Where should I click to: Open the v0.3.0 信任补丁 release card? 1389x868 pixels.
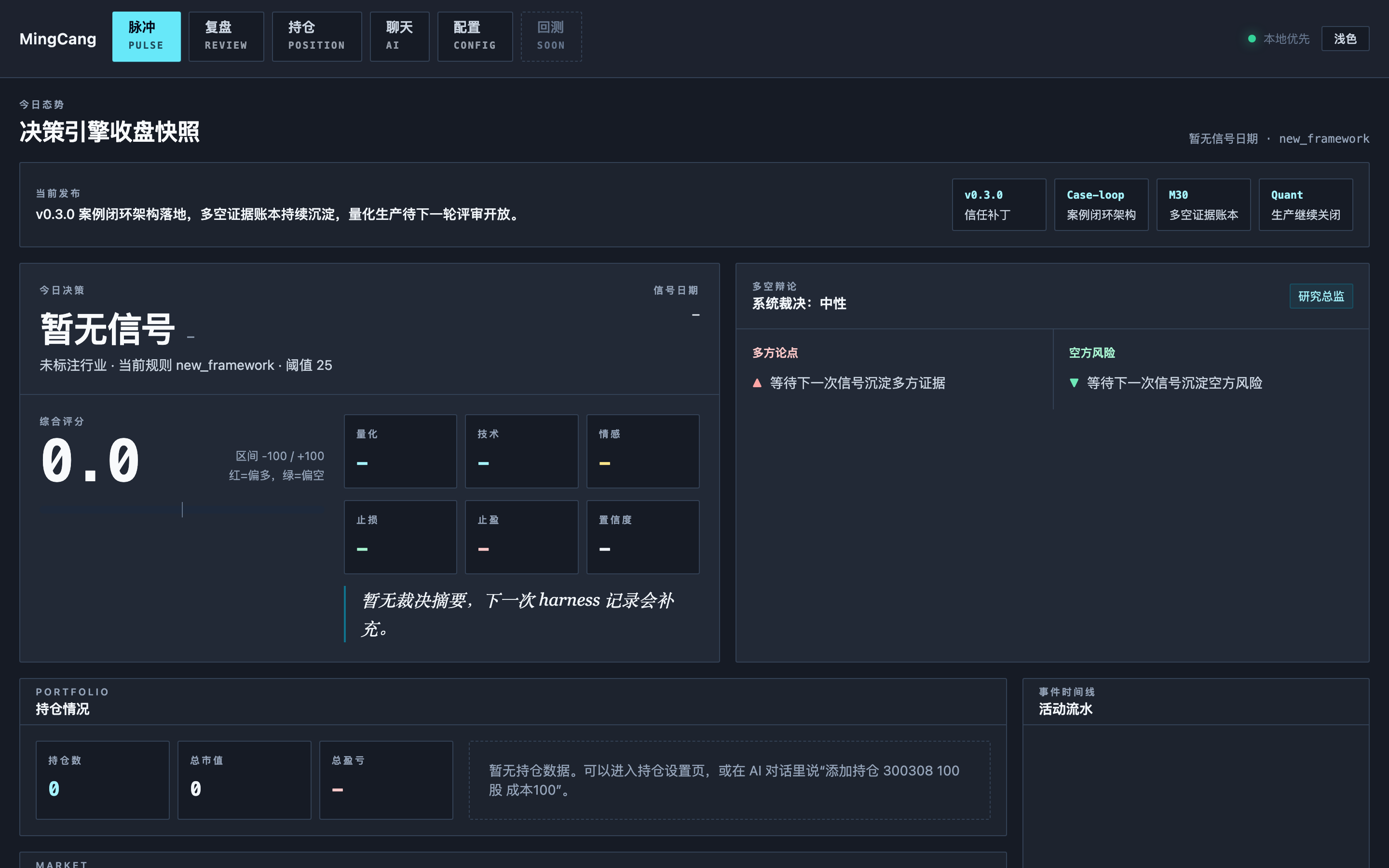pyautogui.click(x=999, y=204)
